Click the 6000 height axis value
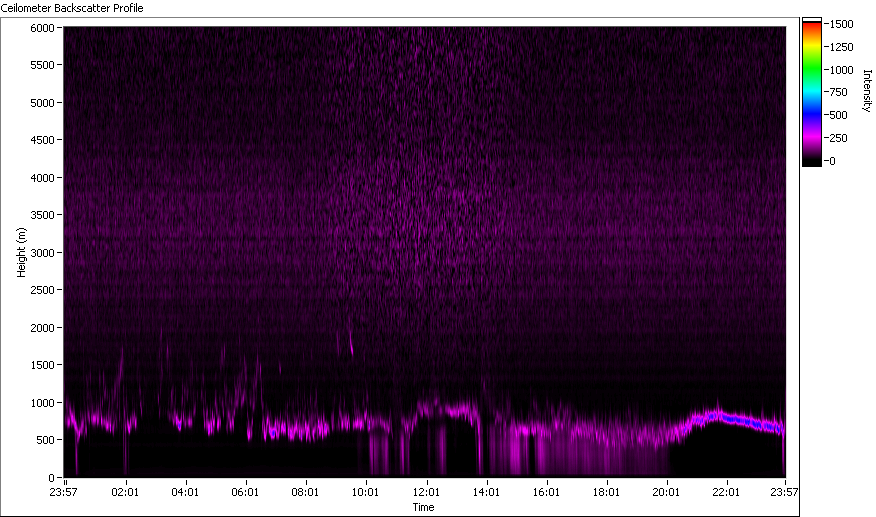Viewport: 876px width, 517px height. tap(42, 28)
